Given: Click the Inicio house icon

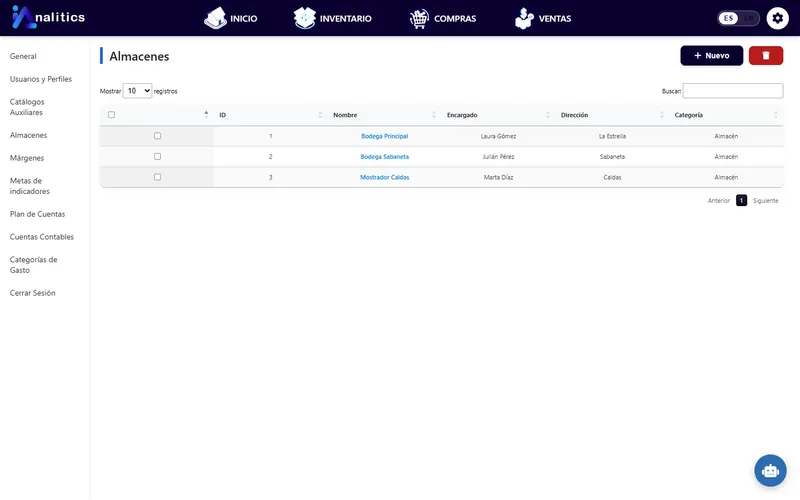Looking at the screenshot, I should tap(215, 18).
